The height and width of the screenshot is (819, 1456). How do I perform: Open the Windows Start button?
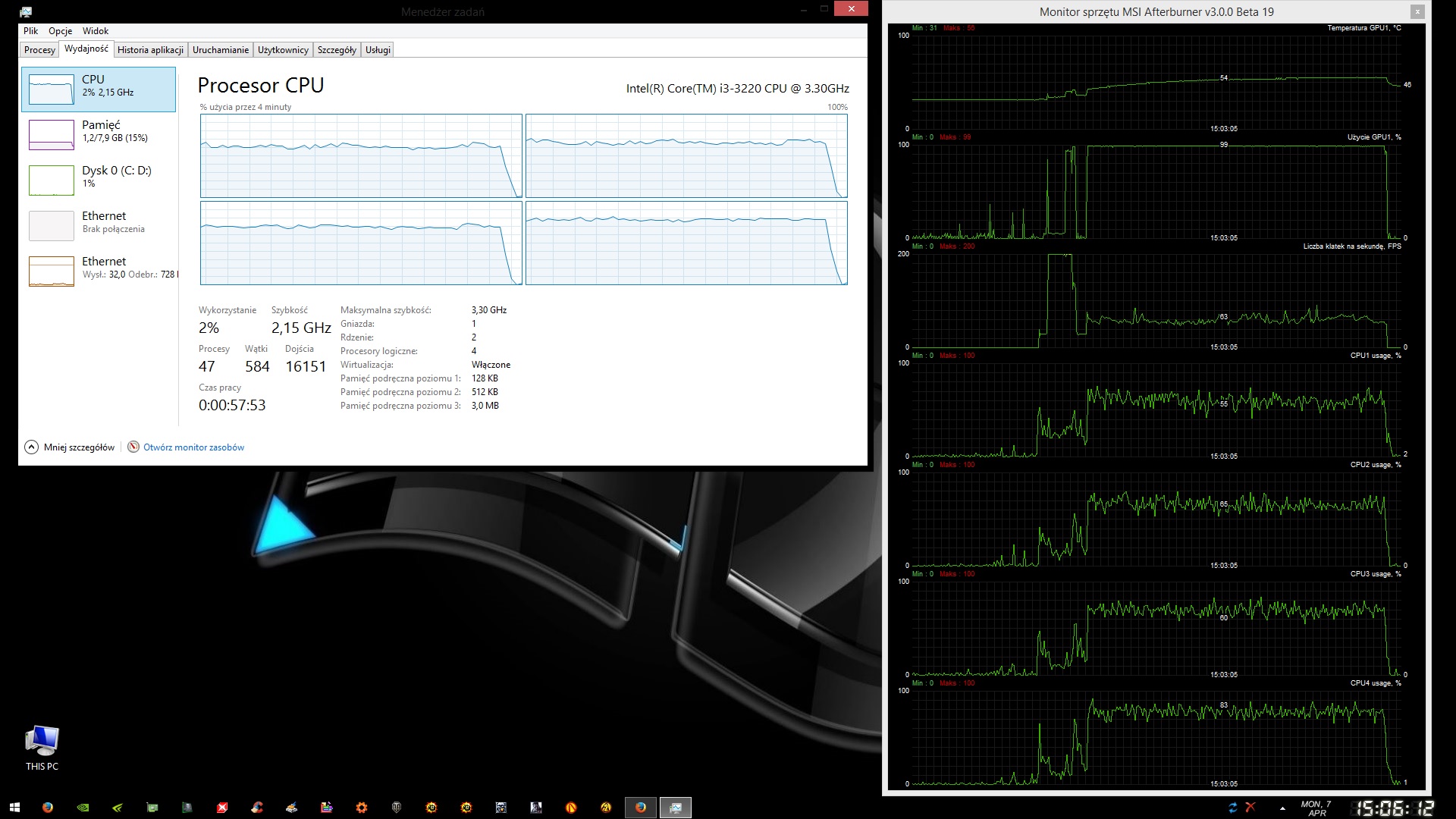14,808
